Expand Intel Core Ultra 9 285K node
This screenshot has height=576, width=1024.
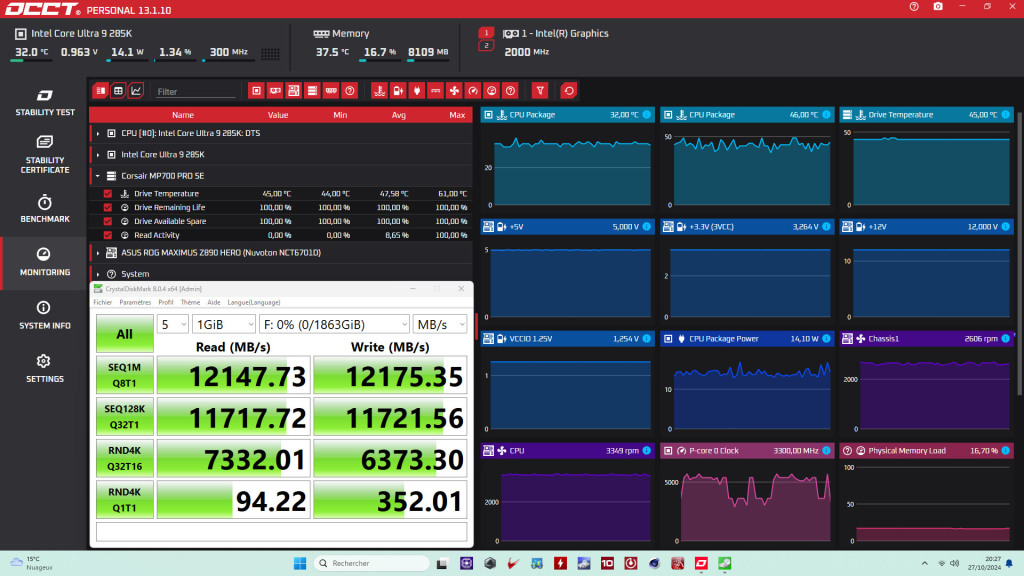98,155
